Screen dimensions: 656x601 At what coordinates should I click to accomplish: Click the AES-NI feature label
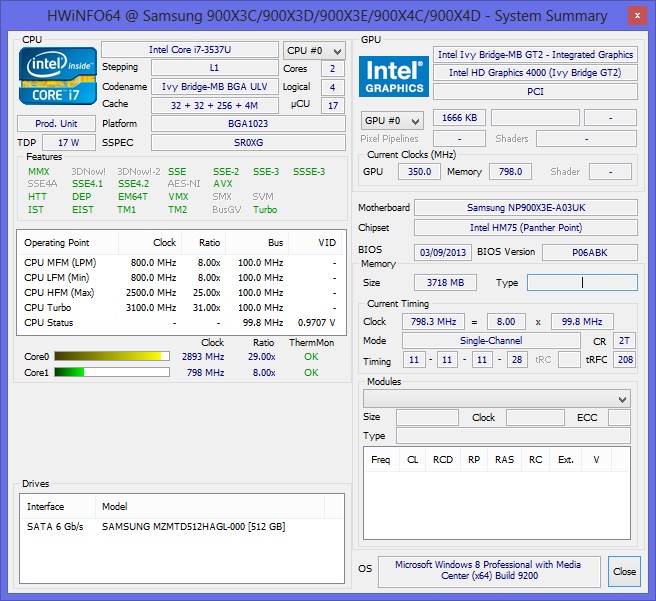[x=184, y=184]
